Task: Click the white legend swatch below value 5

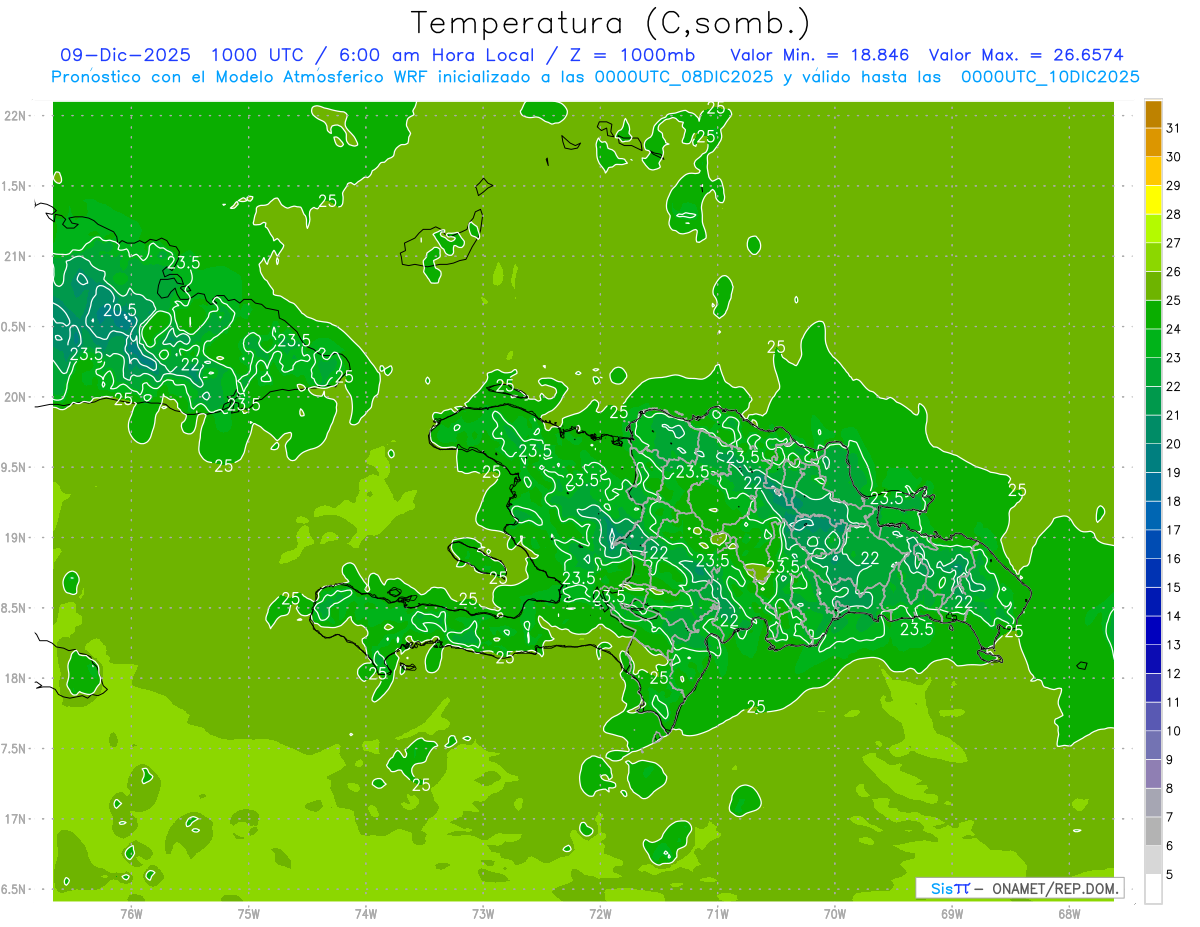Action: click(1153, 889)
